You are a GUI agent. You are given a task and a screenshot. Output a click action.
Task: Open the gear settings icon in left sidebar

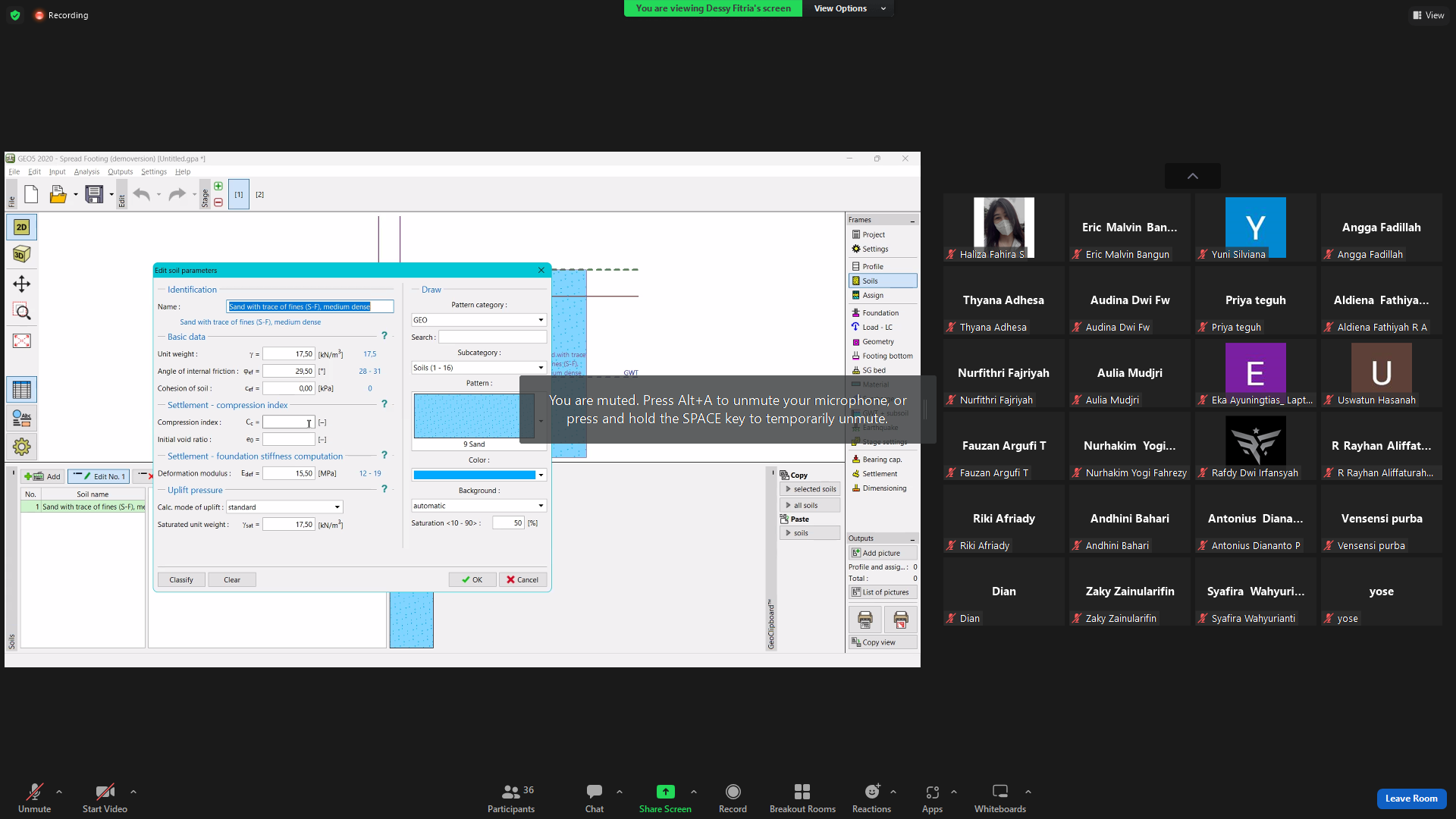coord(21,447)
